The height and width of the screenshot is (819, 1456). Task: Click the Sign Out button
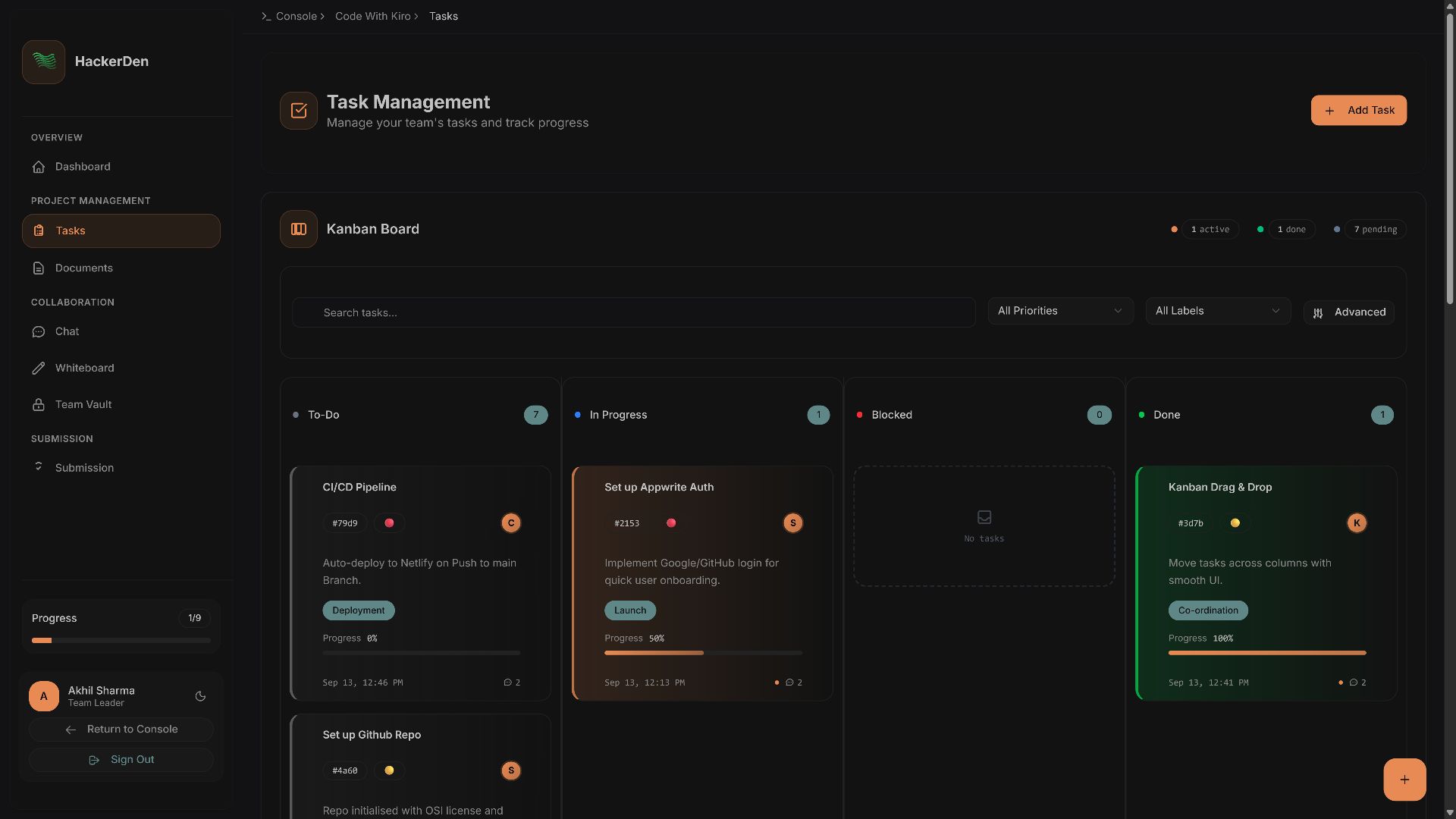121,760
